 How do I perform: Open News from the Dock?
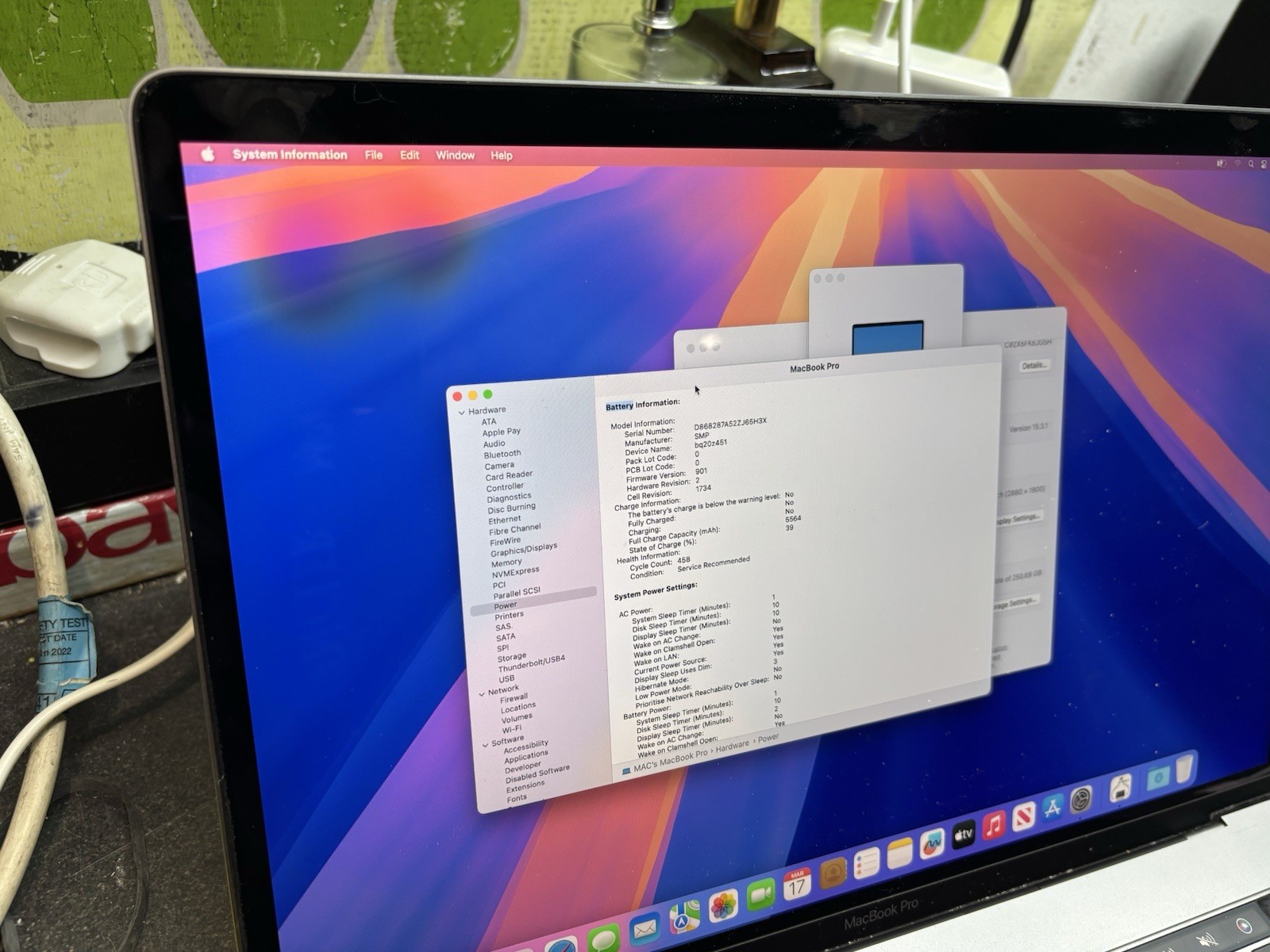point(1023,816)
